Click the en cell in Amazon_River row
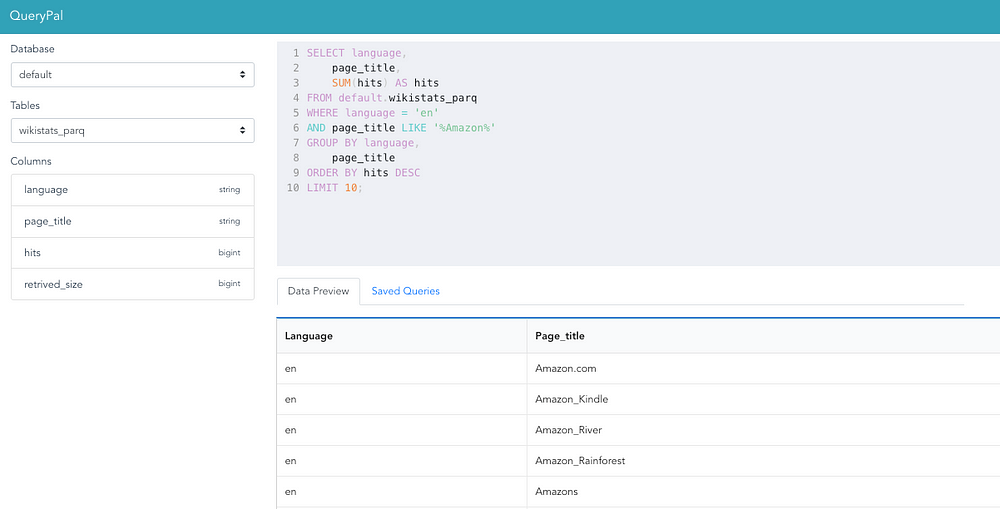 (x=402, y=430)
